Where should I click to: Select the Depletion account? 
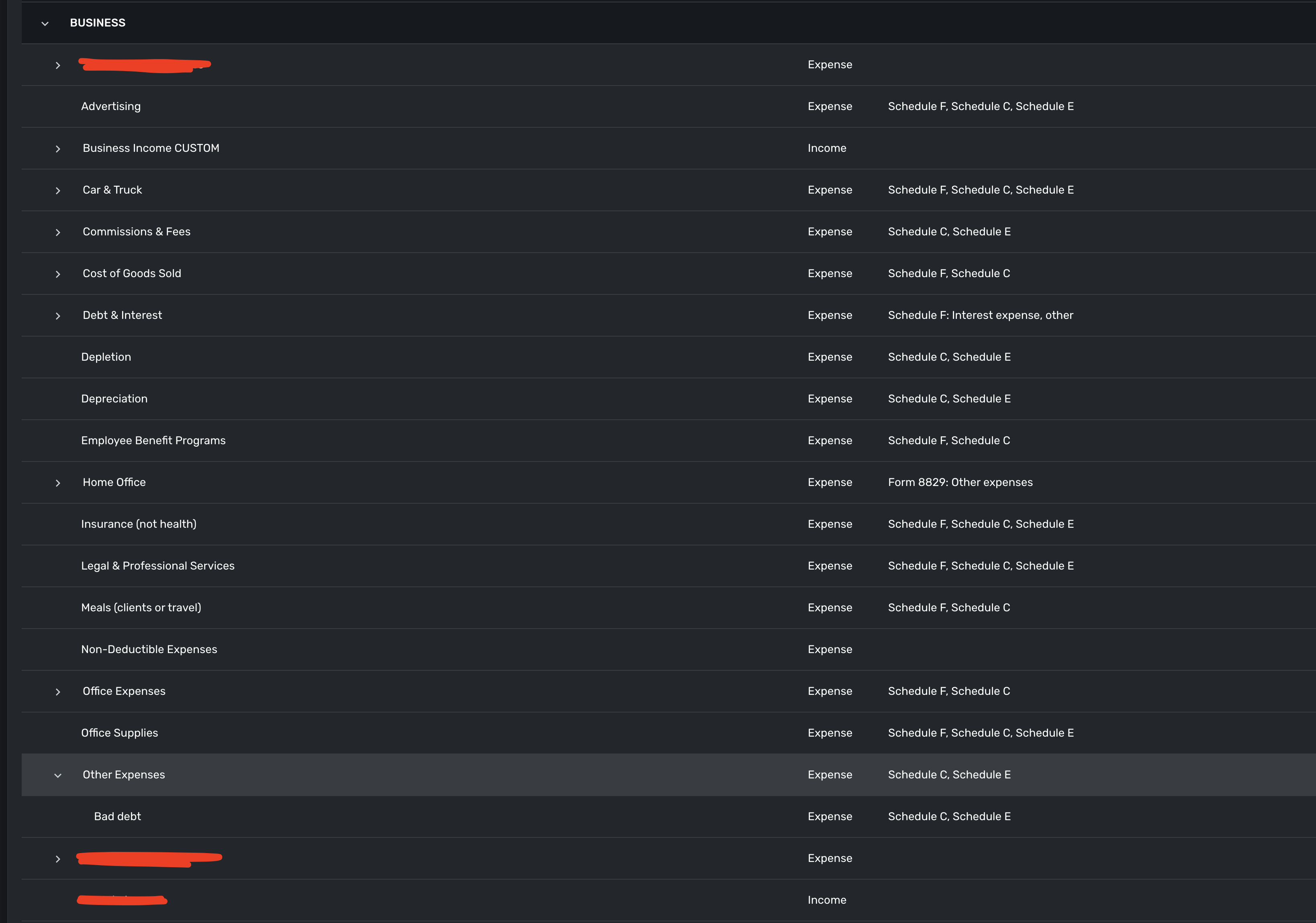point(106,356)
